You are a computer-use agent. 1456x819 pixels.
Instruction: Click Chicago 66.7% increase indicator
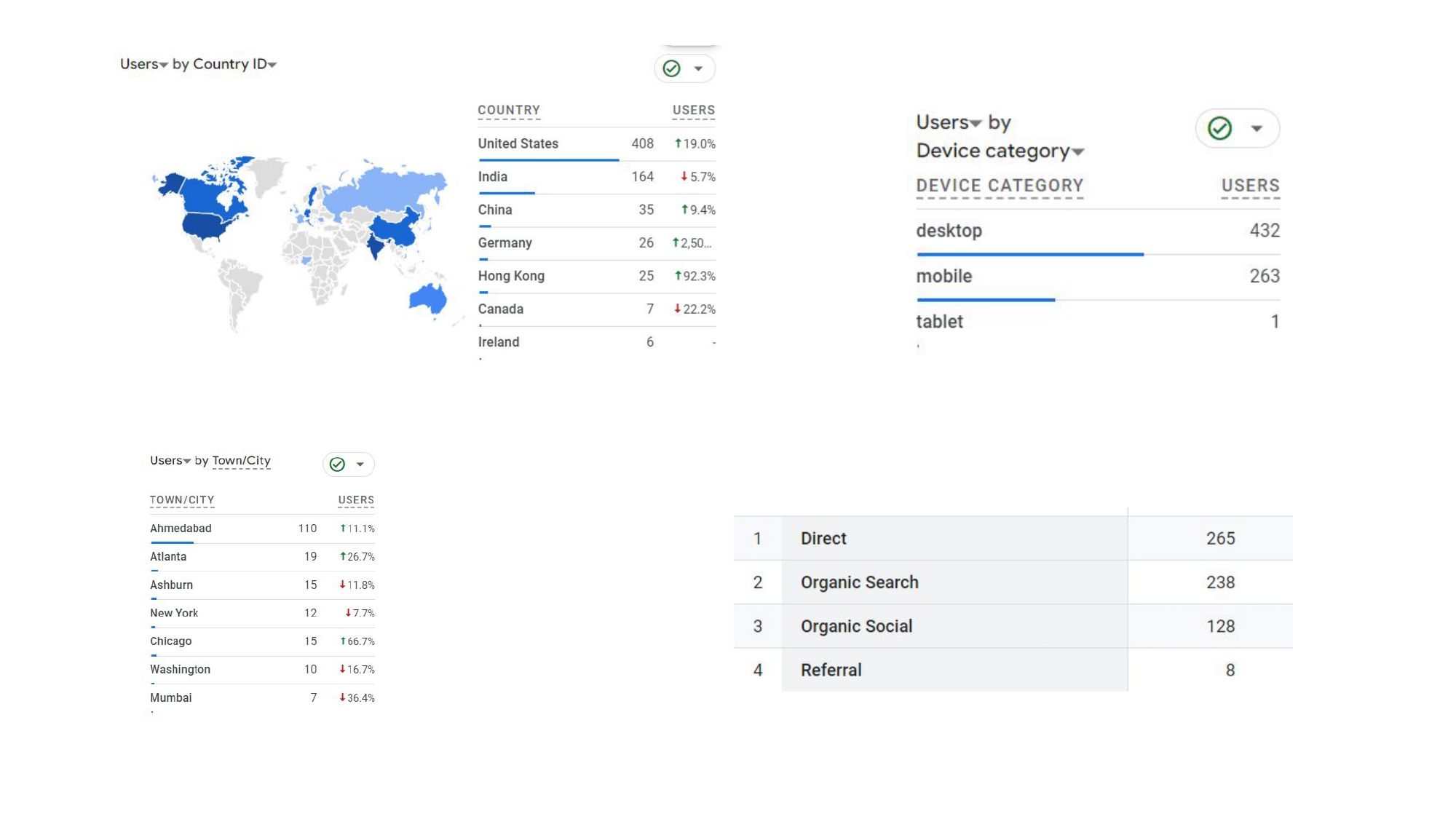pyautogui.click(x=357, y=641)
